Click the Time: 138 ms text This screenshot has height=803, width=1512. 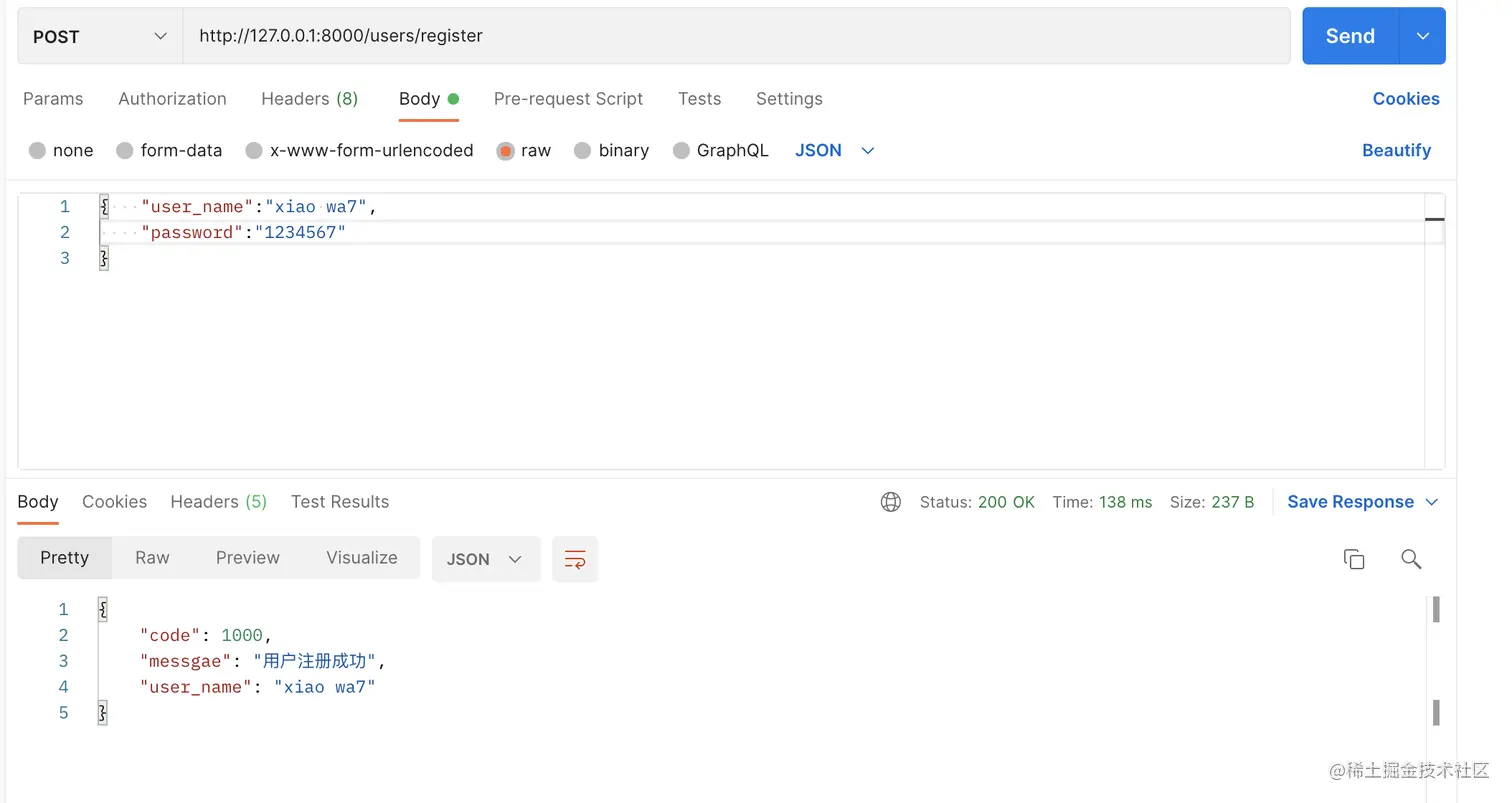click(x=1102, y=502)
